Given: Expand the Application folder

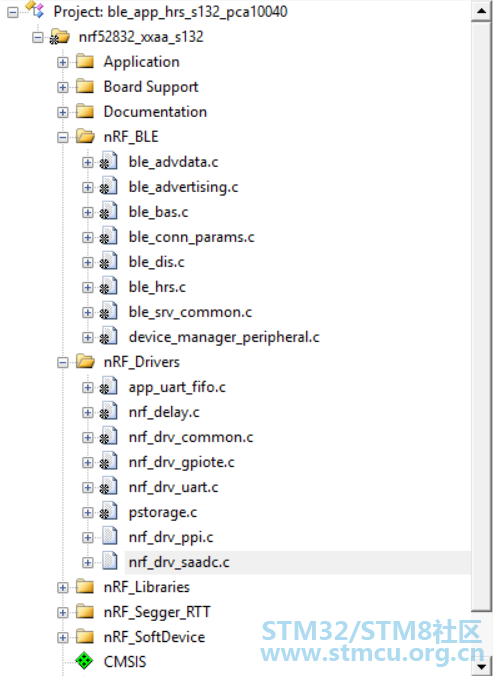Looking at the screenshot, I should coord(63,63).
